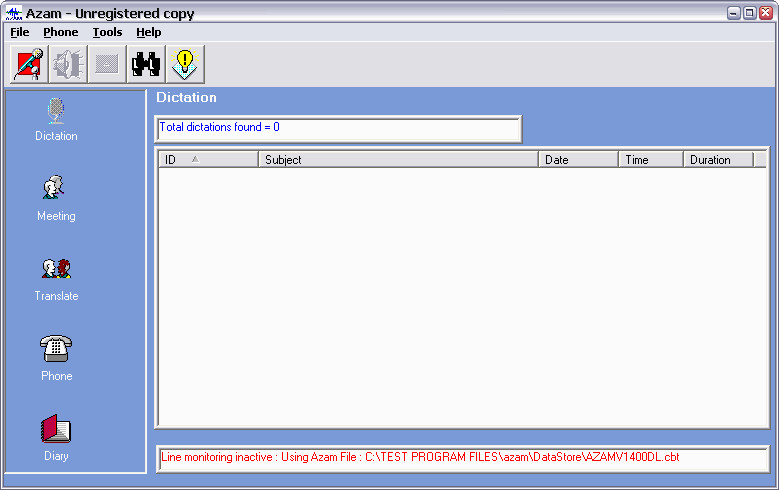Sort list by Time column header
The image size is (779, 490).
pyautogui.click(x=651, y=160)
